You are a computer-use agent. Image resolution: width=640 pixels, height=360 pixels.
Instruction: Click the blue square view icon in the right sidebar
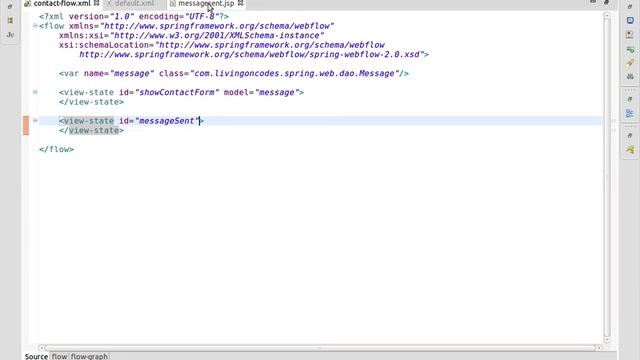tap(630, 20)
